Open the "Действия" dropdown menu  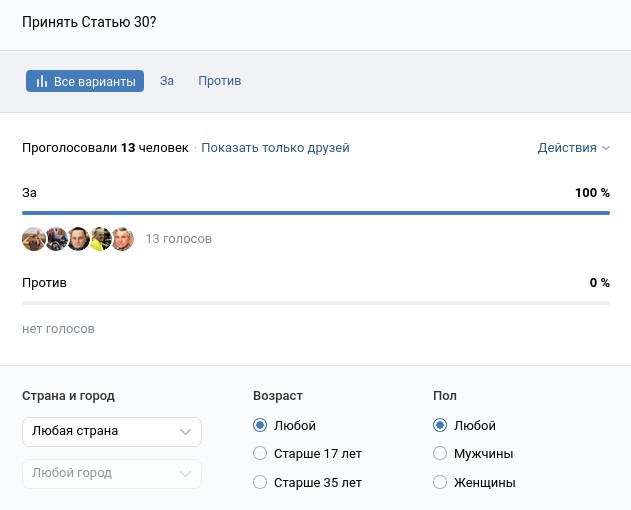[573, 148]
